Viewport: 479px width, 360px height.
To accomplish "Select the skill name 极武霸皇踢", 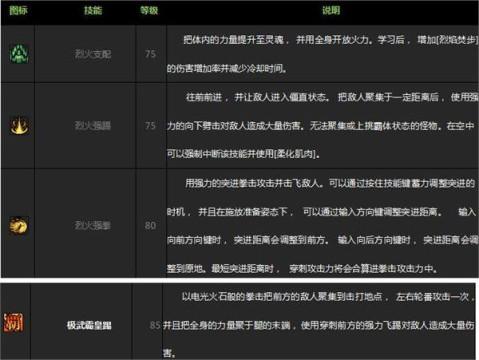I will click(x=89, y=325).
